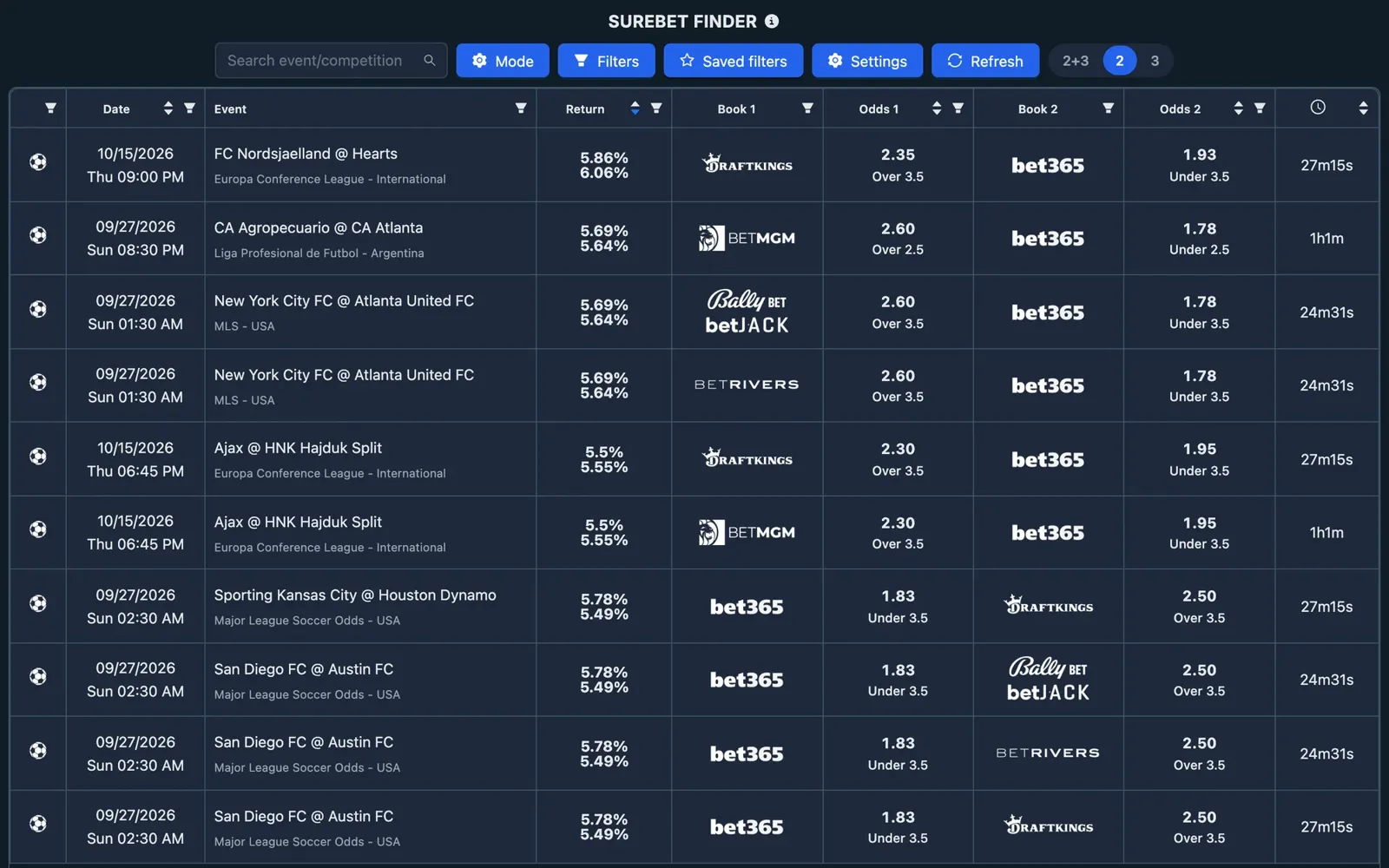The width and height of the screenshot is (1389, 868).
Task: Click soccer ball icon in FC Nordsjaelland row
Action: pos(38,162)
